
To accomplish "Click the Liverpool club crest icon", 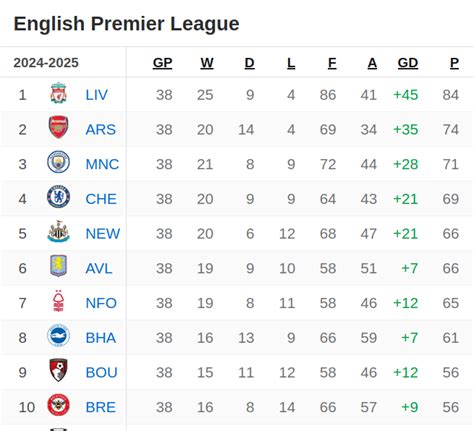I will [x=58, y=93].
